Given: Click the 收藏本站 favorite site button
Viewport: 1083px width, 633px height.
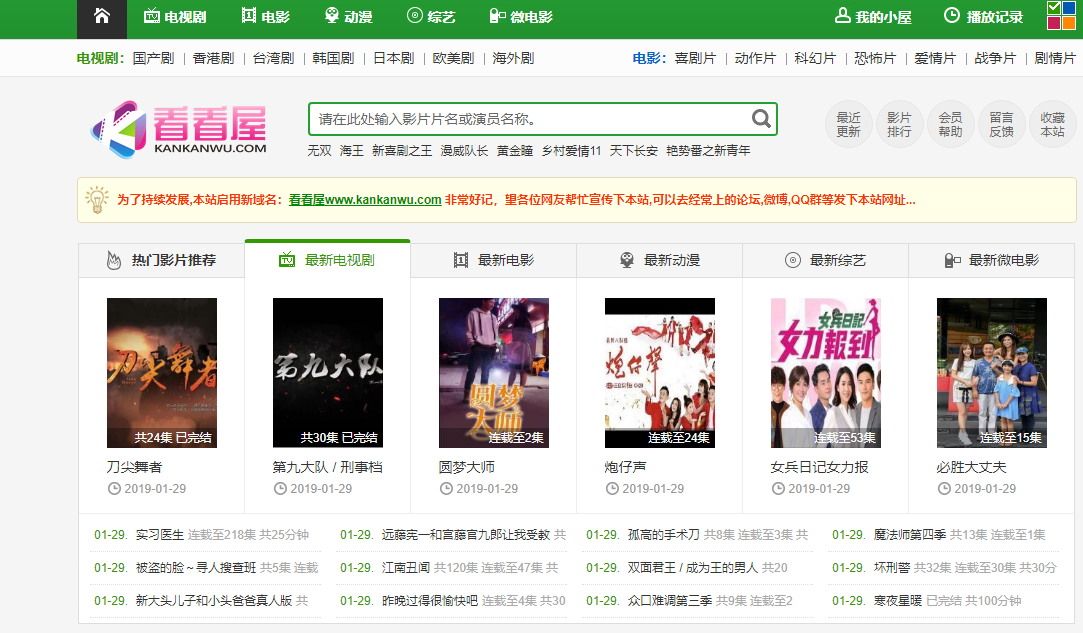Looking at the screenshot, I should [1054, 123].
